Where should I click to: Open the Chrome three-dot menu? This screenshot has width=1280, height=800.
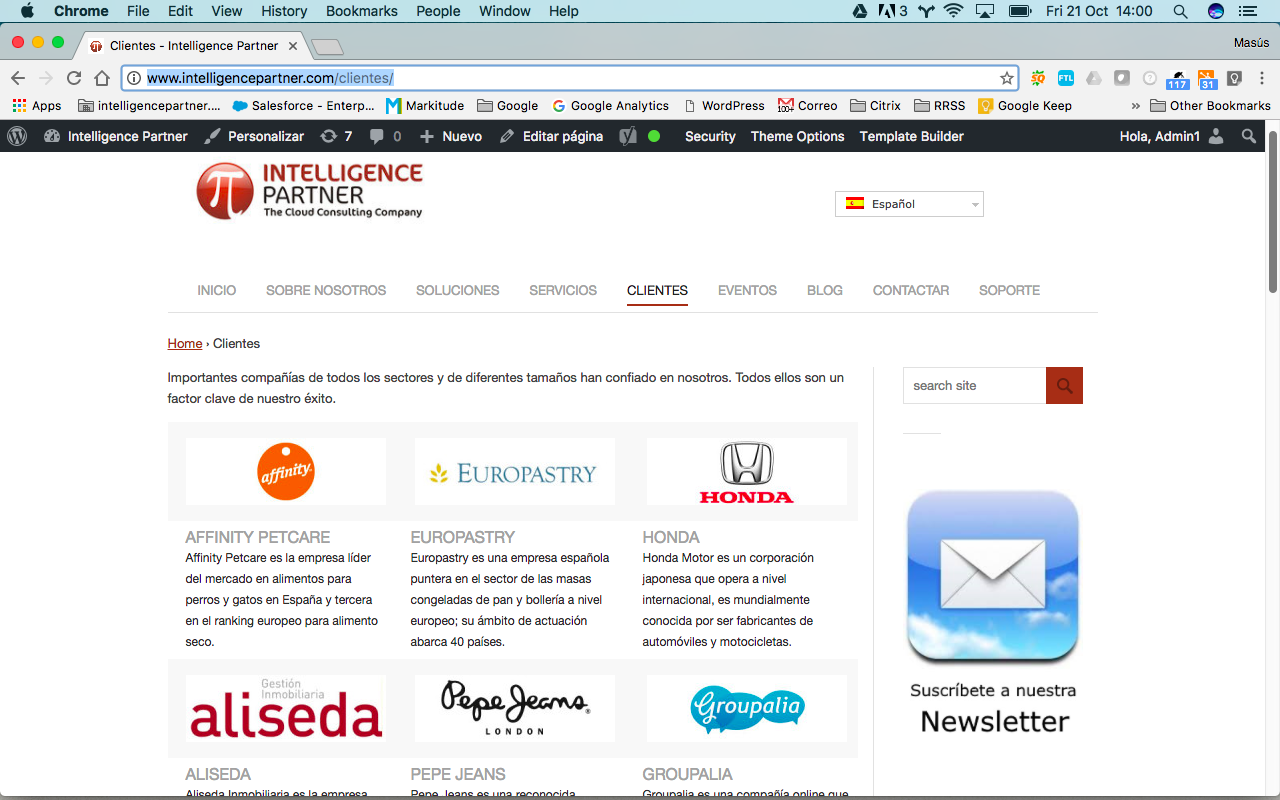(x=1262, y=77)
